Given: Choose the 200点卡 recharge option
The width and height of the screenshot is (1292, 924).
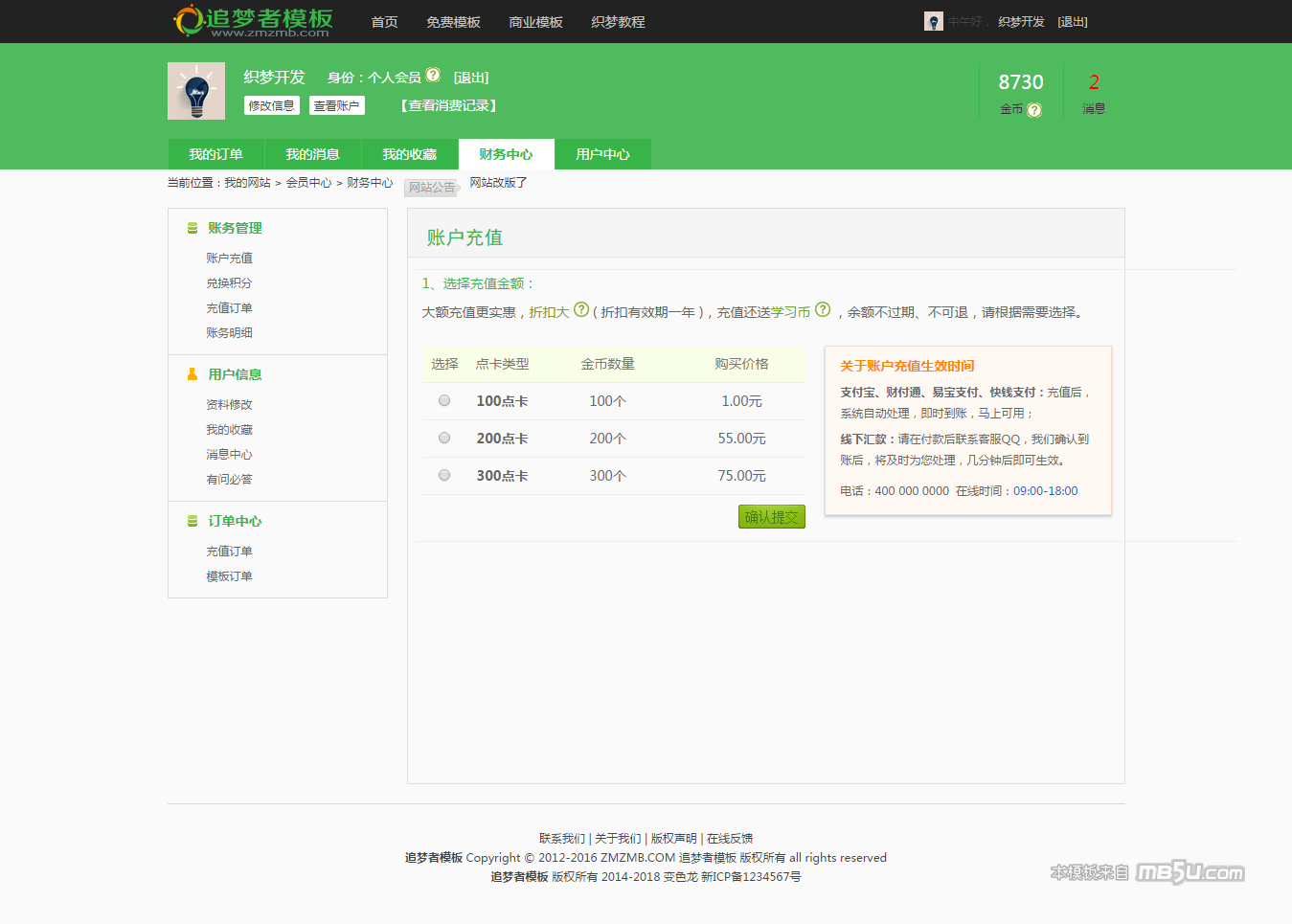Looking at the screenshot, I should click(x=444, y=438).
